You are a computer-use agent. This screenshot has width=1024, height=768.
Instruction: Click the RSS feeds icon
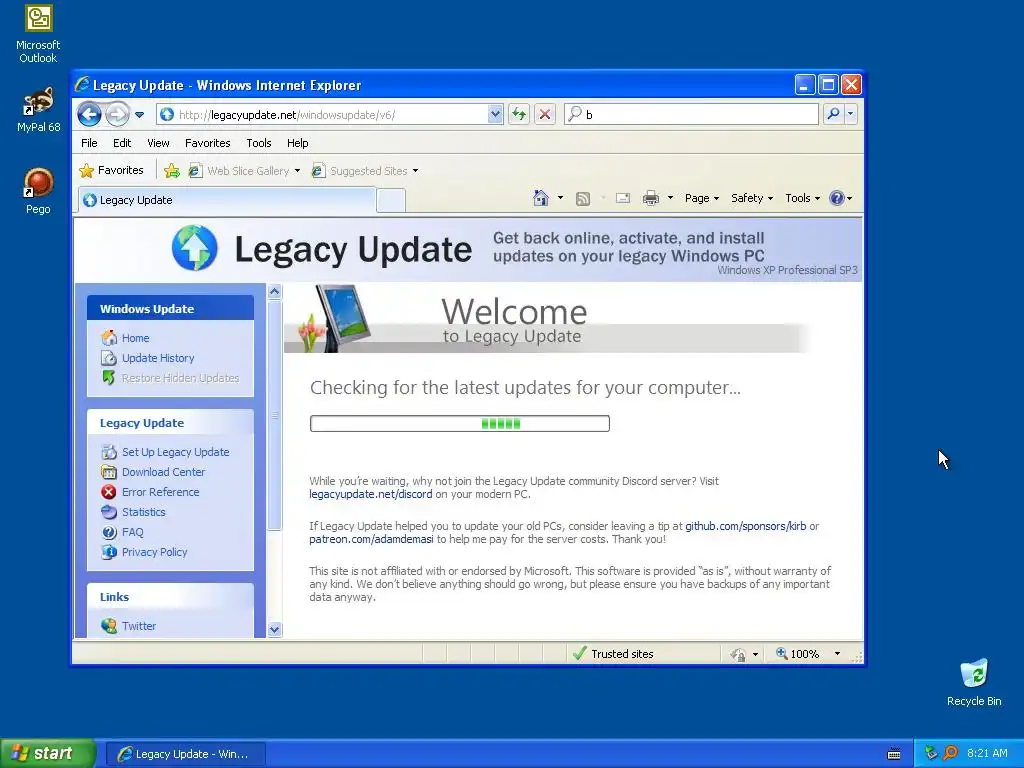click(x=583, y=199)
